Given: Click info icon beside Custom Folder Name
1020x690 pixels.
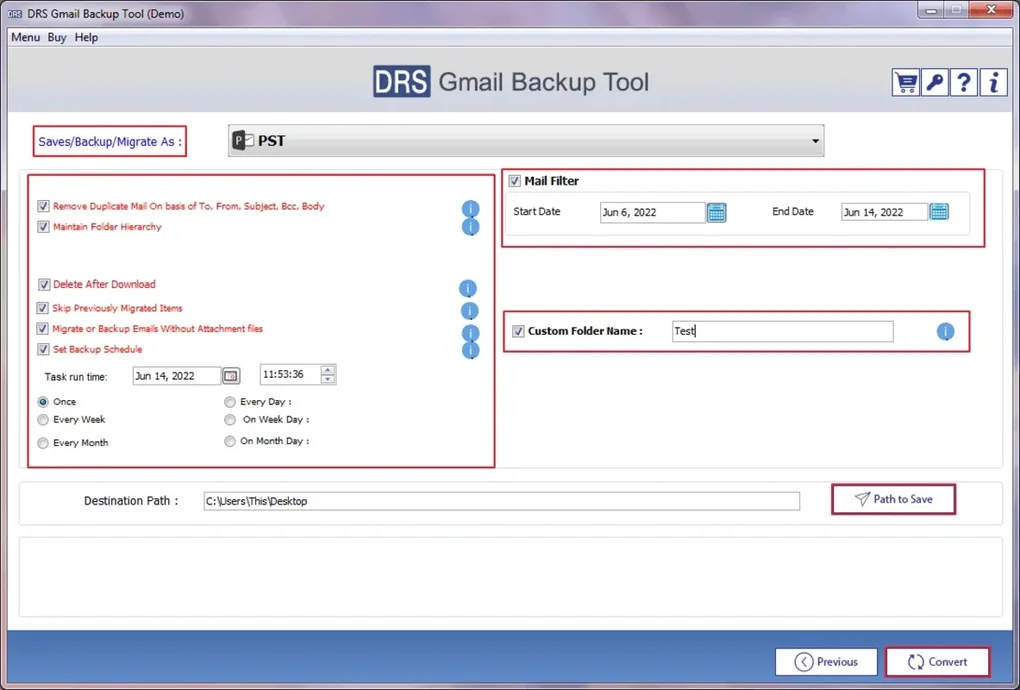Looking at the screenshot, I should [945, 332].
